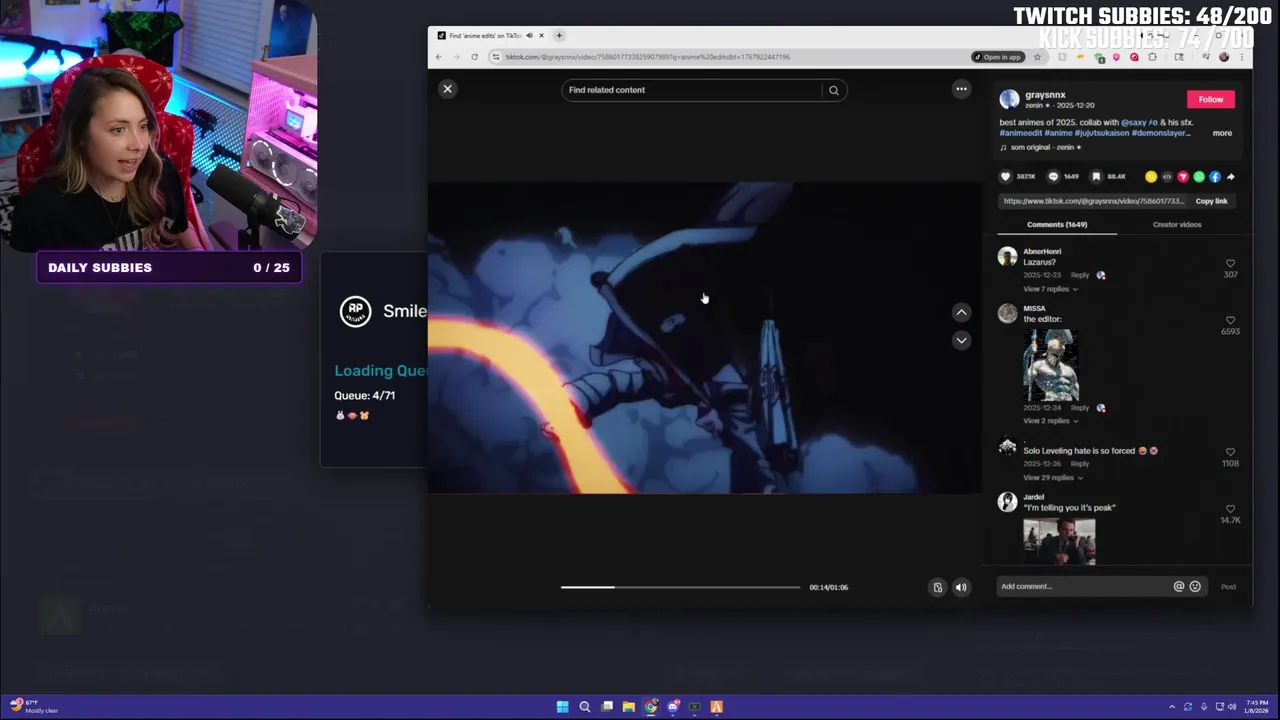This screenshot has width=1280, height=720.
Task: Like Jardel's comment
Action: (x=1230, y=509)
